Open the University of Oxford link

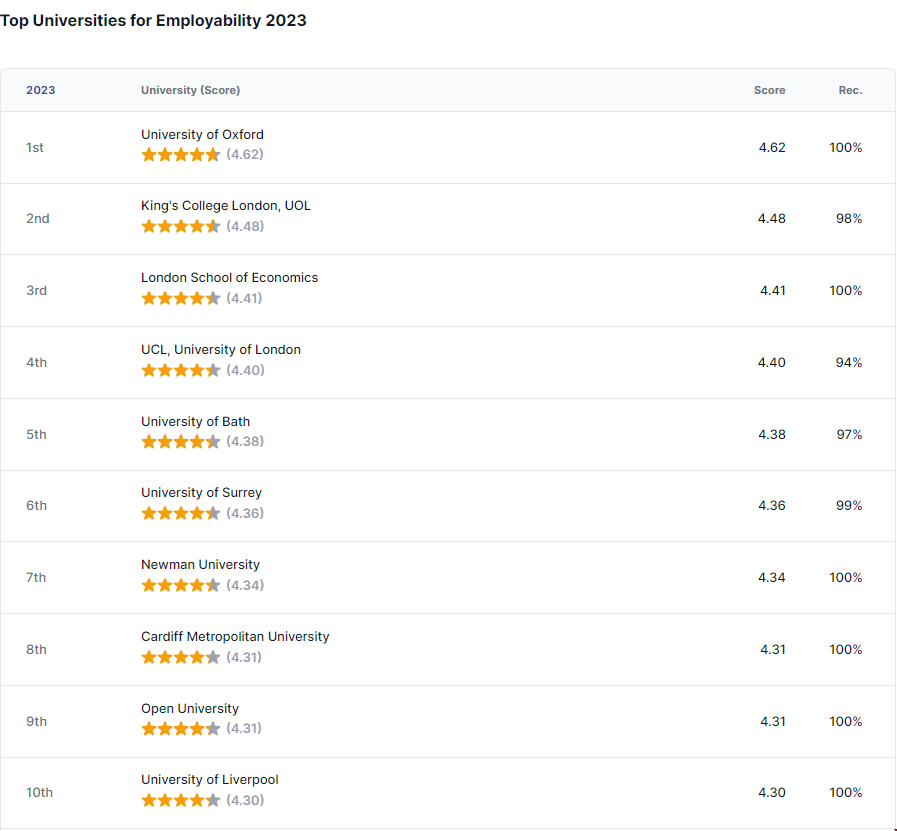(202, 135)
